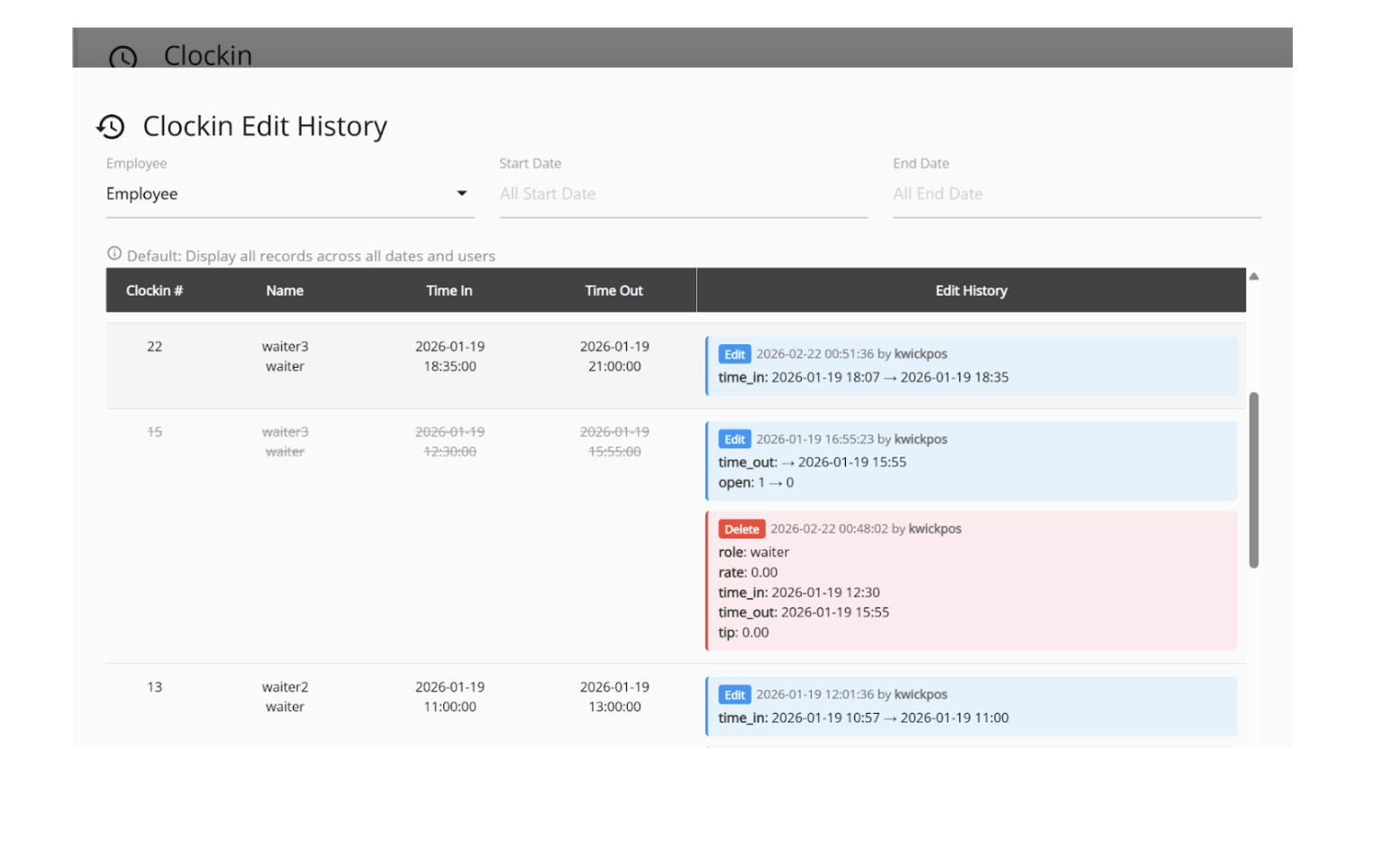Click the Time Out value 13:00:00

coord(614,707)
